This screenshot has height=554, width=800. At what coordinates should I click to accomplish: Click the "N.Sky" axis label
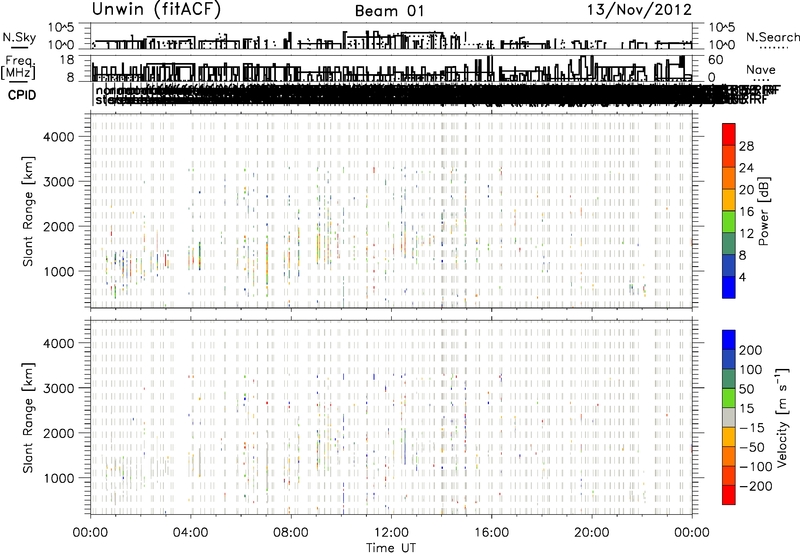19,38
